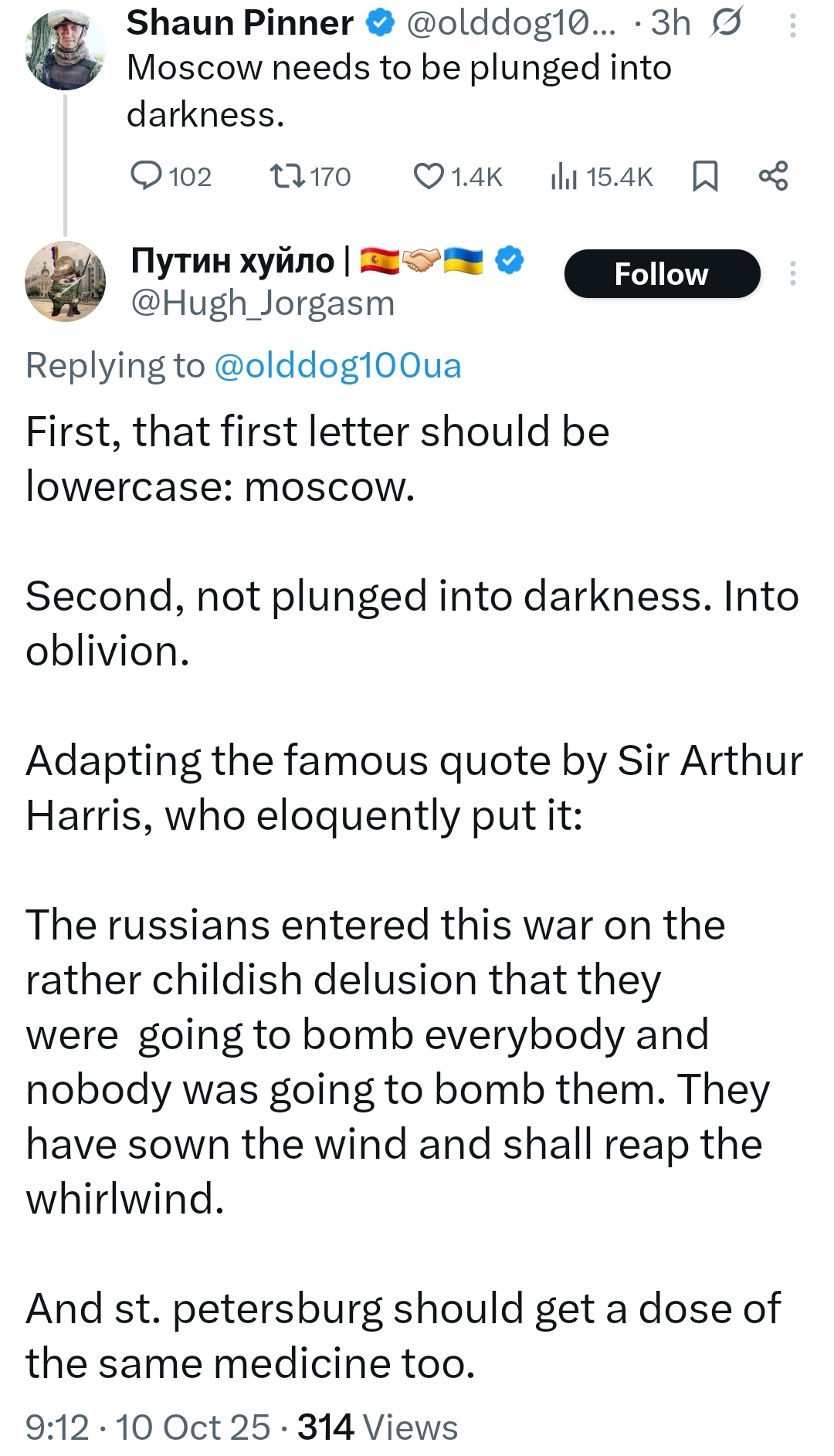This screenshot has width=834, height=1456.
Task: Open the replier's avatar image
Action: pos(65,281)
